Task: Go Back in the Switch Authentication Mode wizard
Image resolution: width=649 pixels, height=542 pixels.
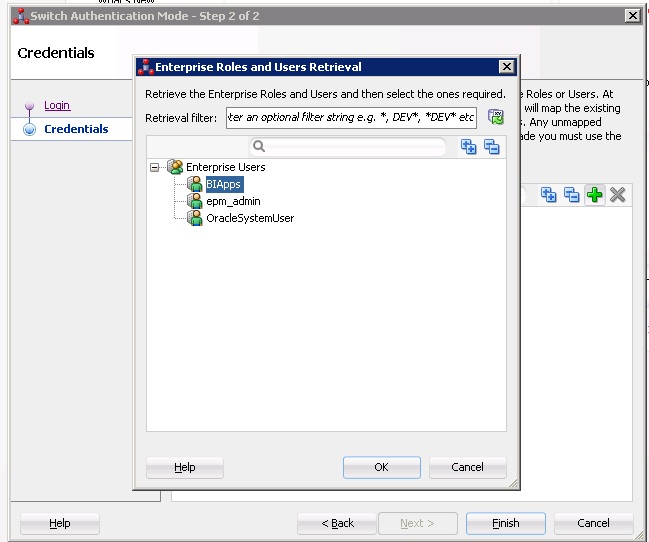Action: (x=337, y=523)
